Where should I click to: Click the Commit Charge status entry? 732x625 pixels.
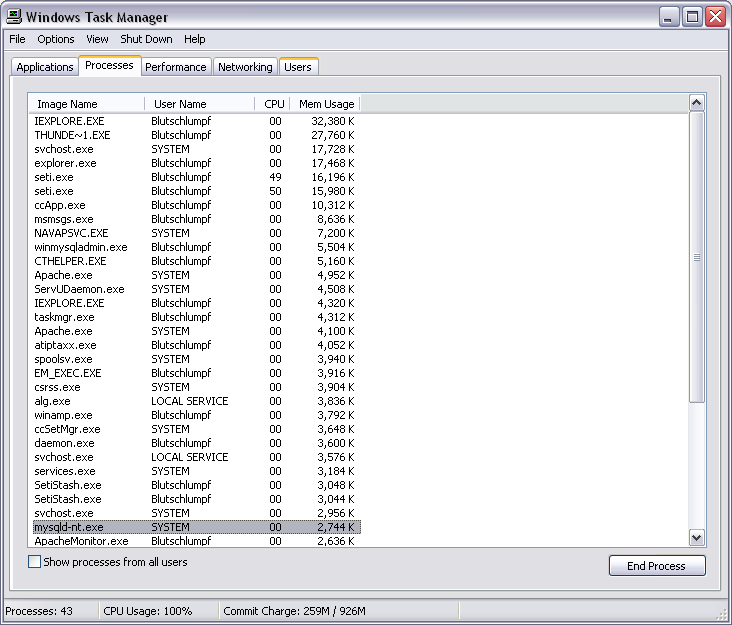point(339,611)
